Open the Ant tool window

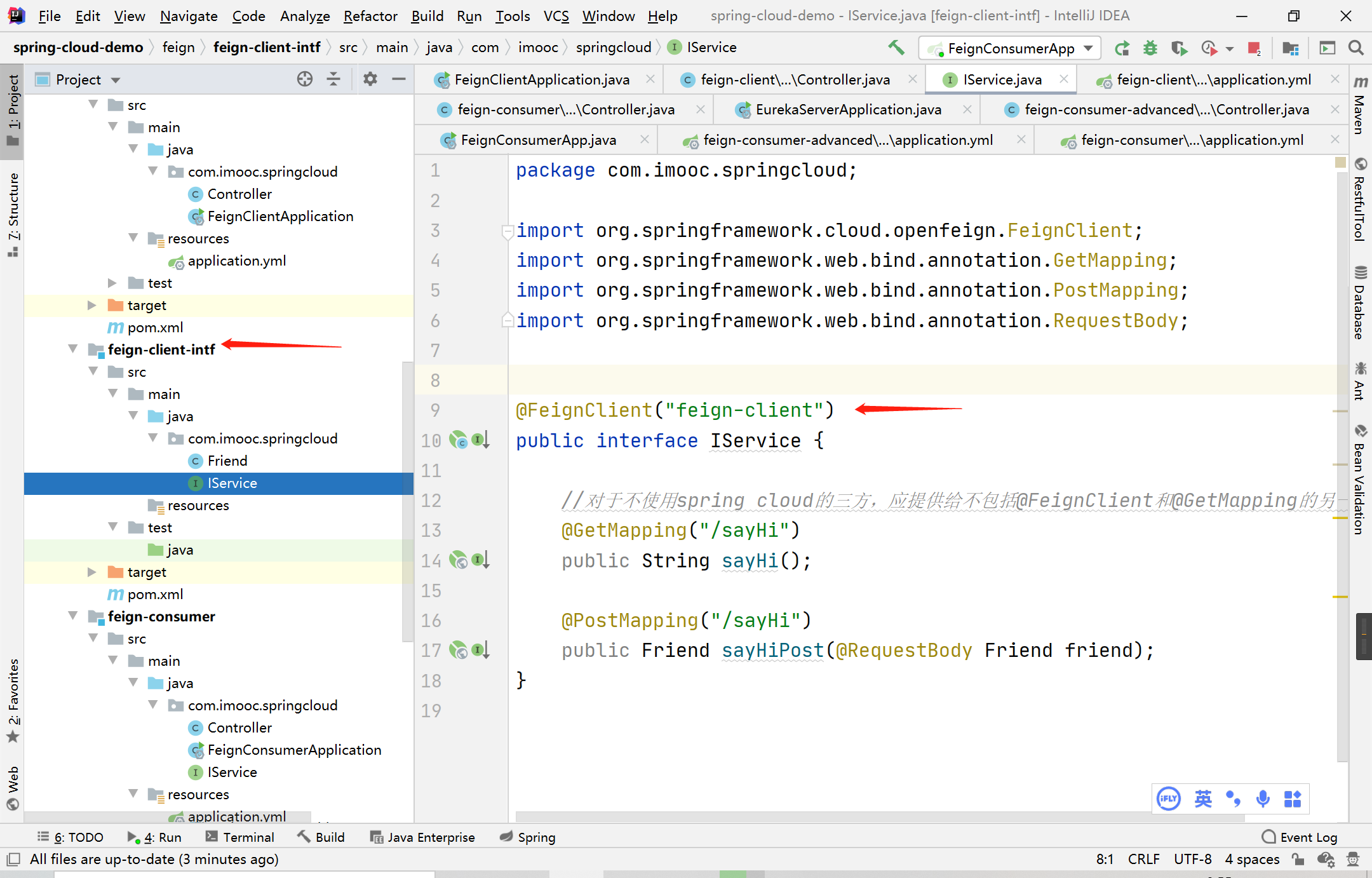1360,380
